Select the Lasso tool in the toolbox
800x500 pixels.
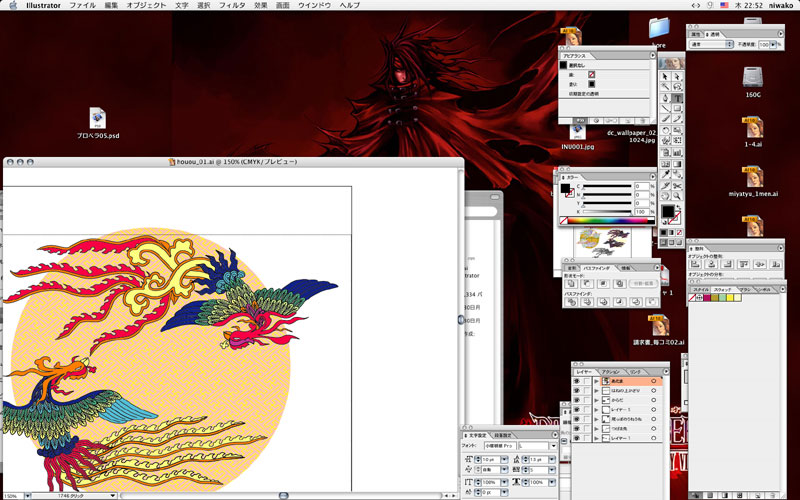[x=677, y=87]
